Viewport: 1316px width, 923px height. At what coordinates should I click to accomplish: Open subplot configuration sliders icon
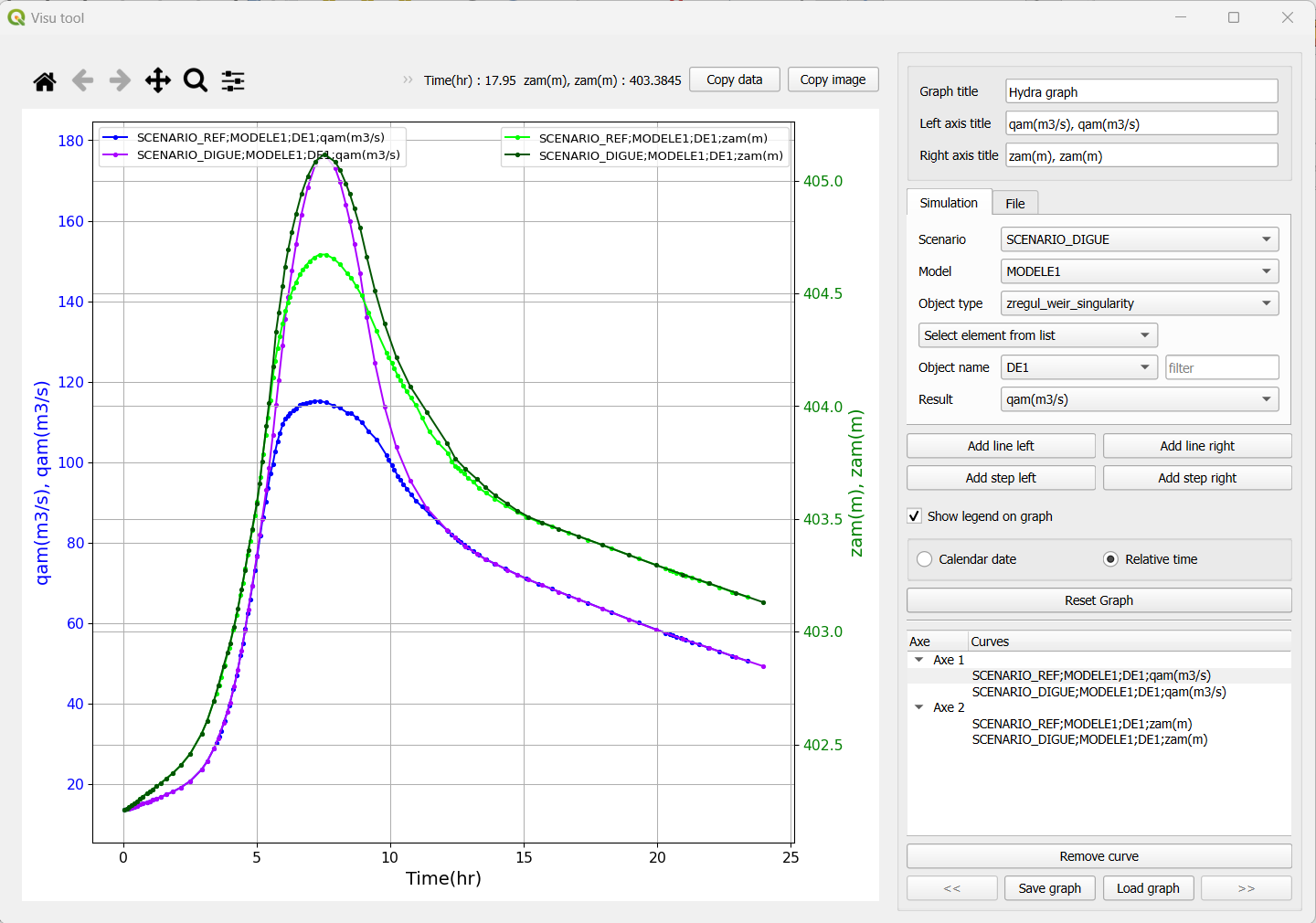[233, 80]
